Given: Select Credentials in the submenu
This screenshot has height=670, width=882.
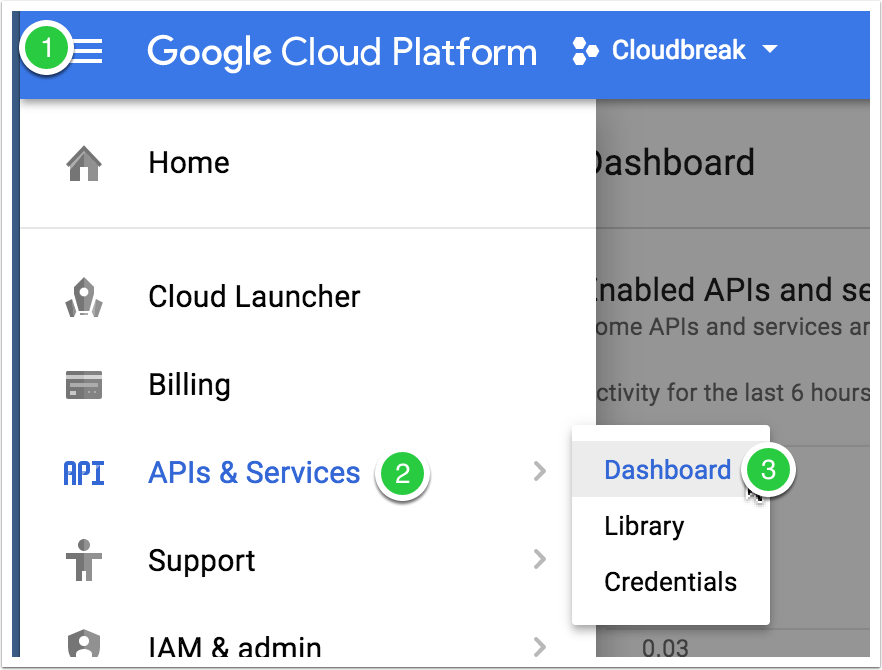Looking at the screenshot, I should (x=670, y=582).
